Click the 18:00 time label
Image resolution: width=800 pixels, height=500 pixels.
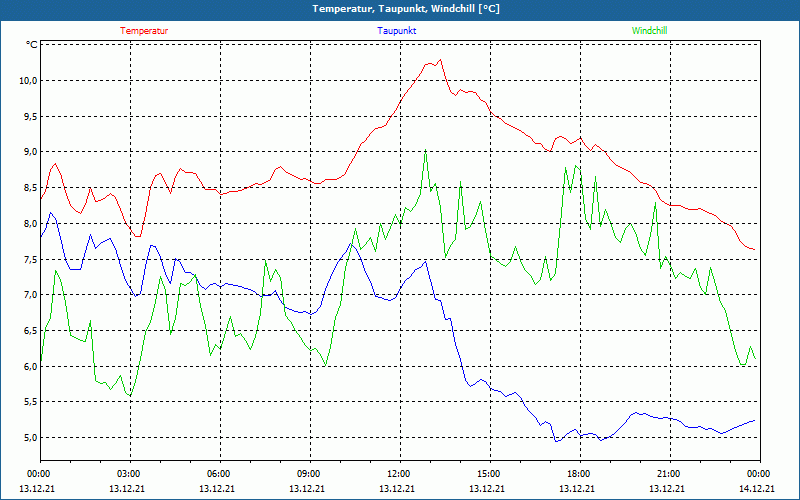(x=580, y=473)
